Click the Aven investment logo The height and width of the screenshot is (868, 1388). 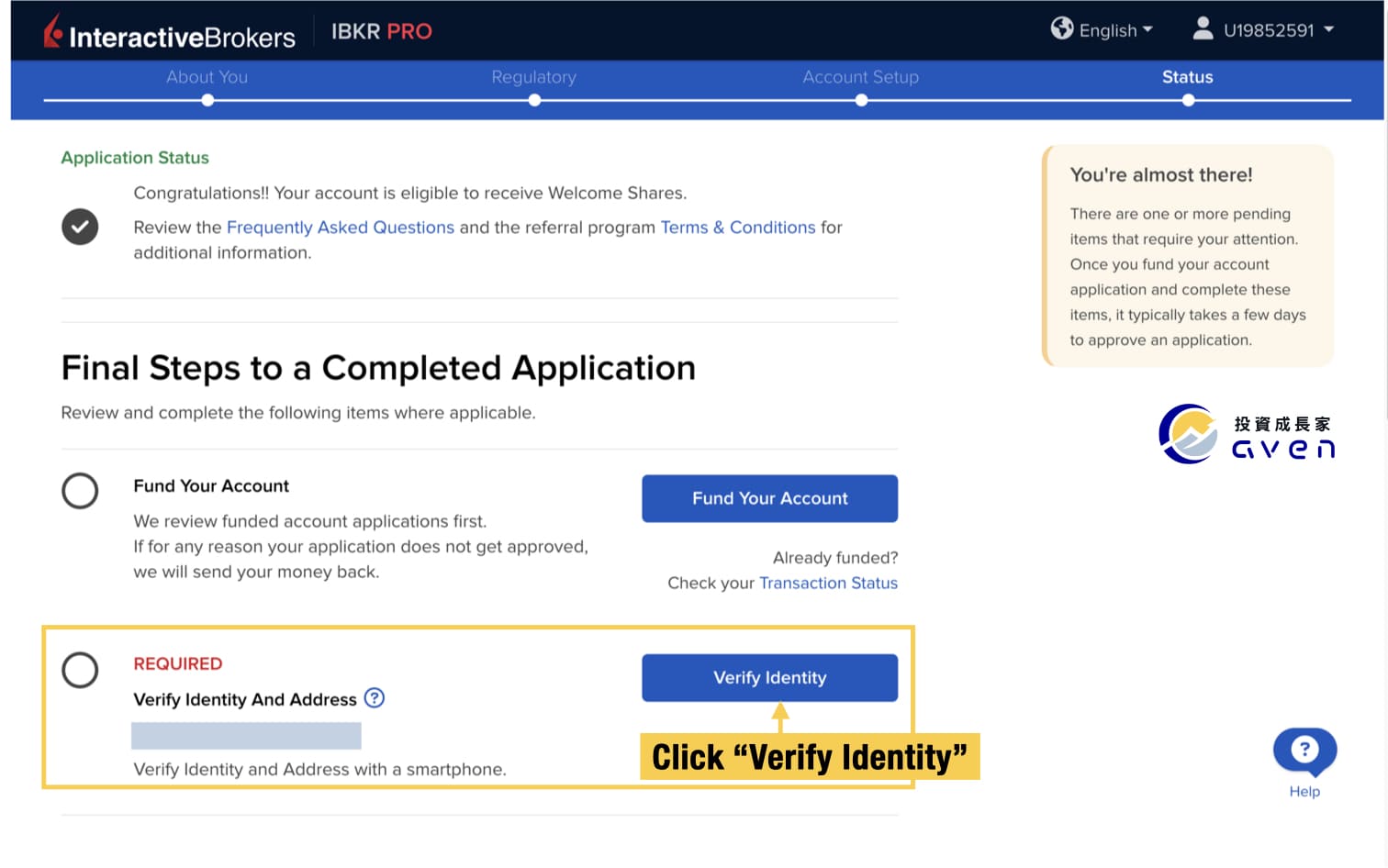pyautogui.click(x=1246, y=435)
